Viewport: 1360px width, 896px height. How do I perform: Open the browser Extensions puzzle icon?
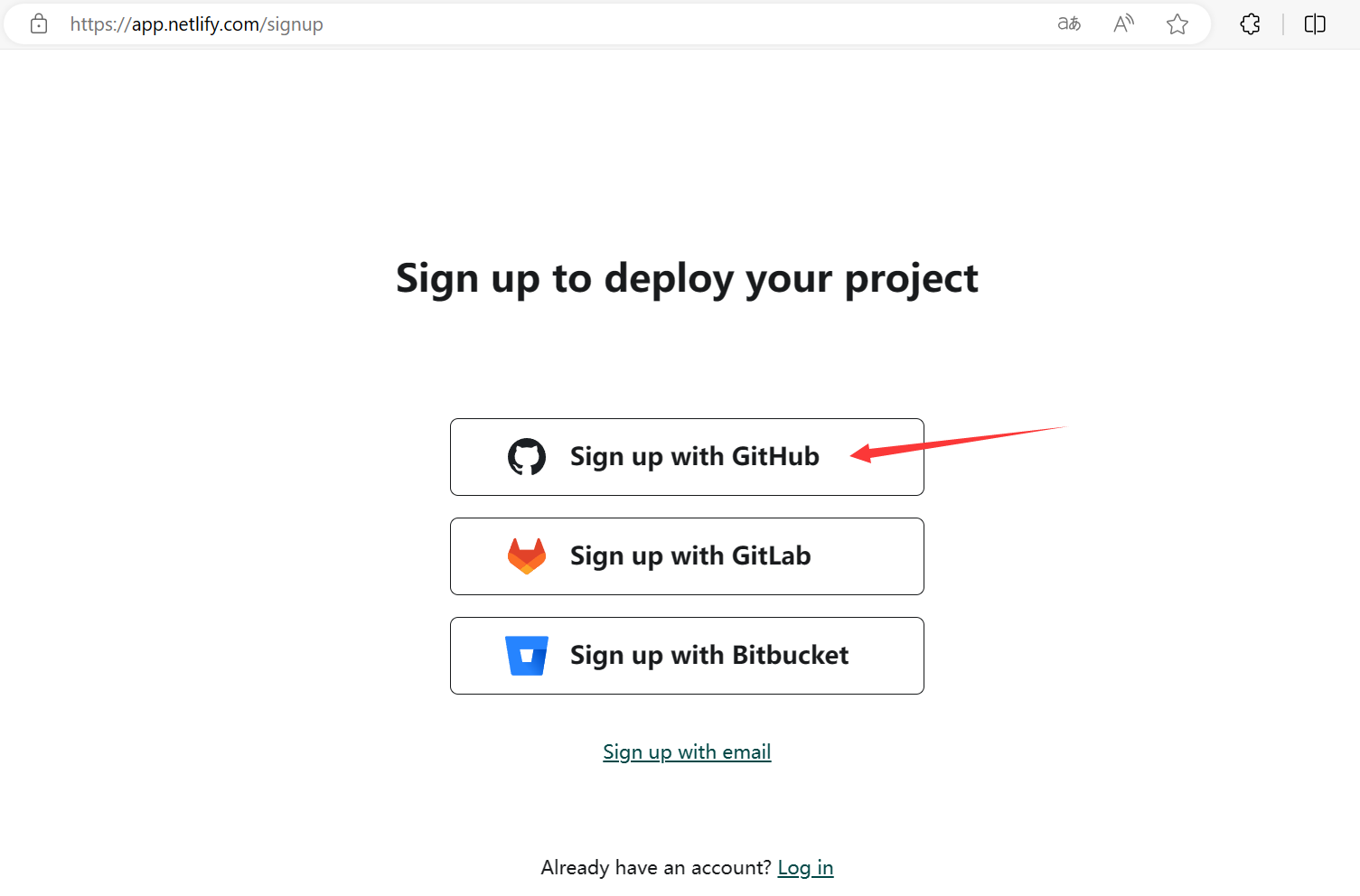pos(1251,24)
